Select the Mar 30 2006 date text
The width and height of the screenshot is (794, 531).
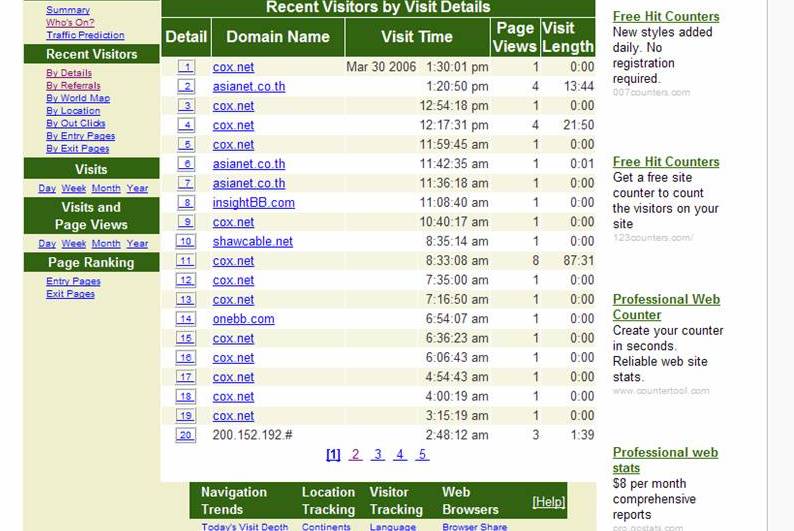[381, 67]
